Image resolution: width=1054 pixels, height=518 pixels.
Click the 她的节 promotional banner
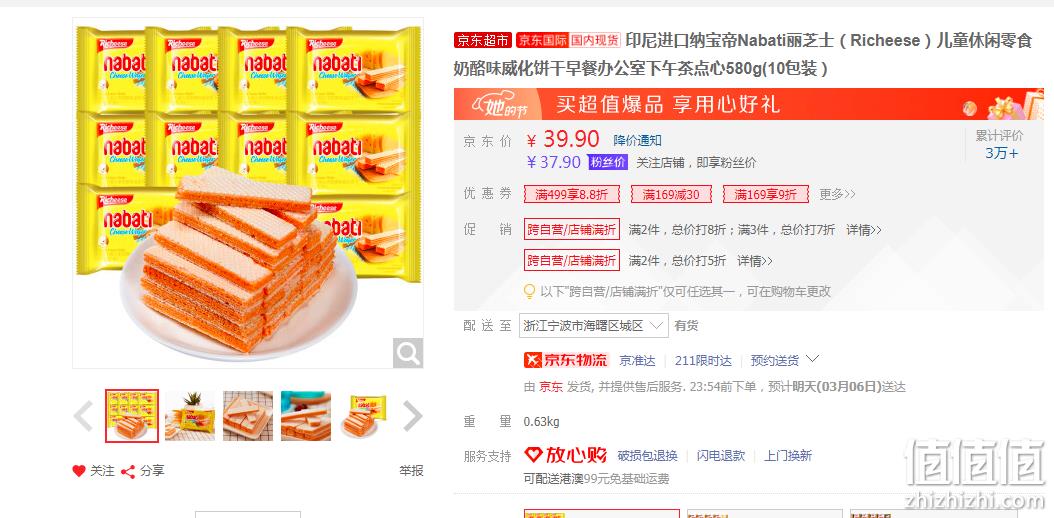point(748,104)
